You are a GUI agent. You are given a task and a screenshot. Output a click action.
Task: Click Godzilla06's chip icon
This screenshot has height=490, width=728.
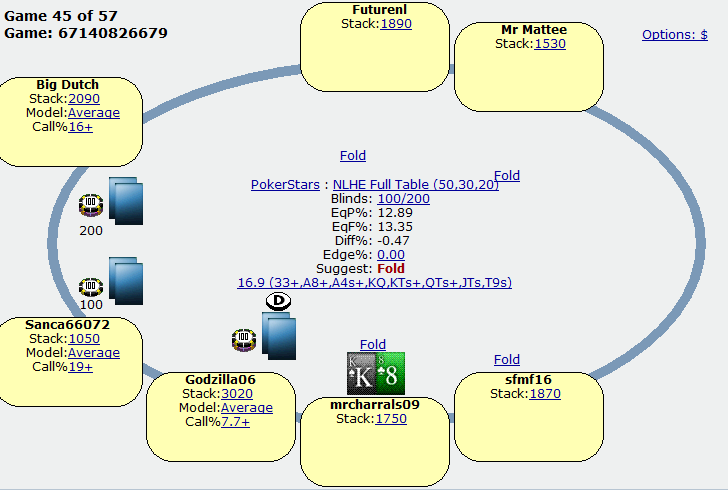(244, 340)
